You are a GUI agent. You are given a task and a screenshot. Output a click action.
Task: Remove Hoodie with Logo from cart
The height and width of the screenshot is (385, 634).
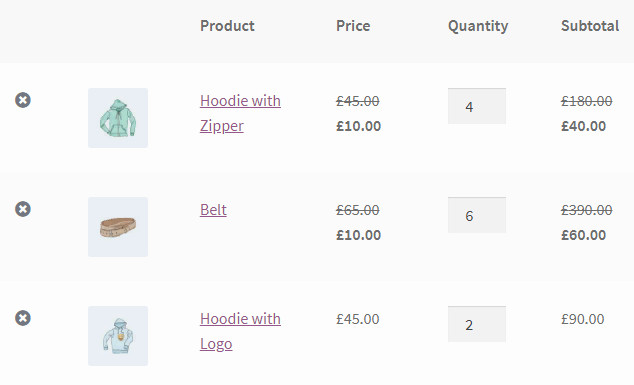pyautogui.click(x=23, y=318)
